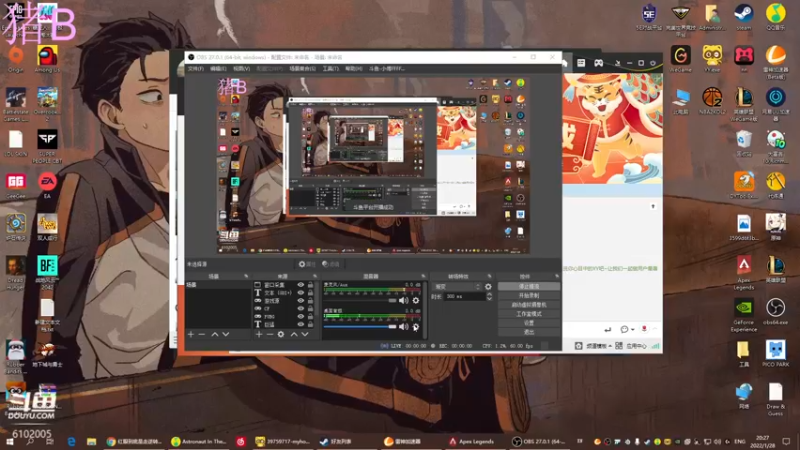Pop out the 来源 sources dock panel
Screen dimensions: 800x450
[315, 276]
